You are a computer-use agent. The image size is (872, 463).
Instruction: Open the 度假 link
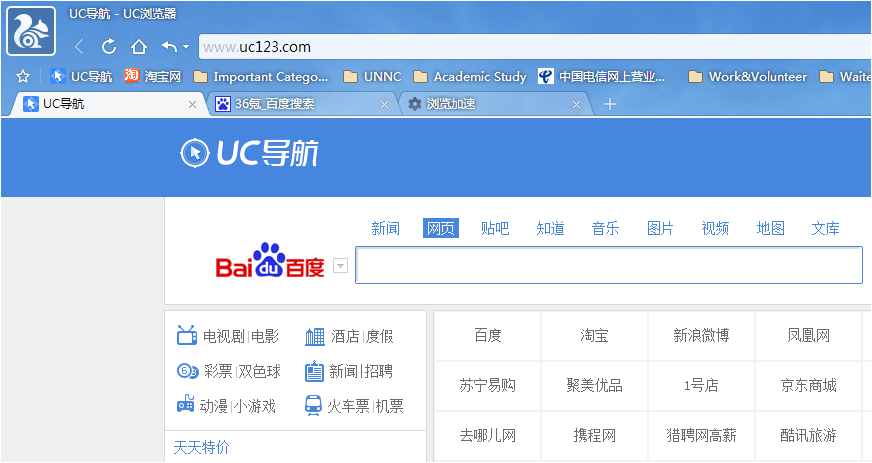[380, 336]
